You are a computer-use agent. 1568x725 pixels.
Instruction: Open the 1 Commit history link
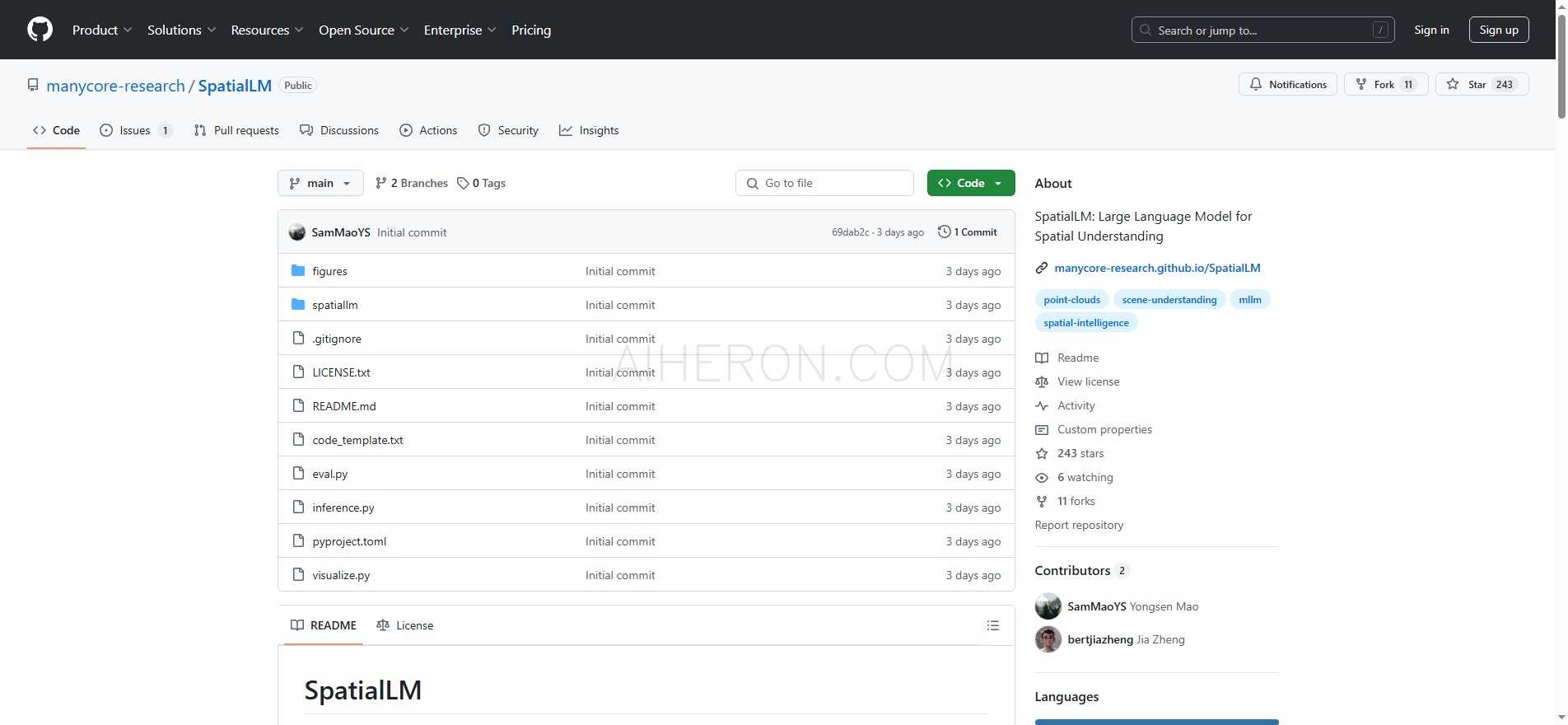point(968,232)
